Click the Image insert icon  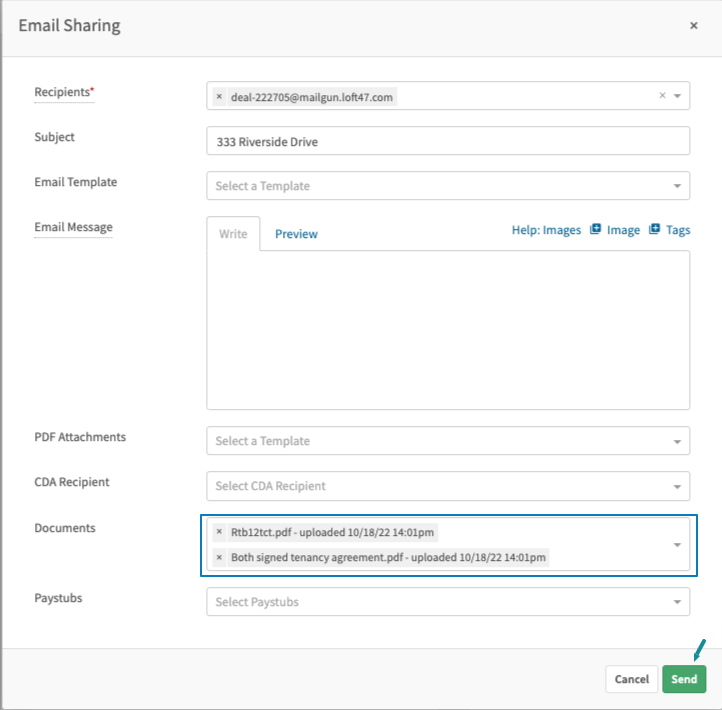[x=595, y=229]
